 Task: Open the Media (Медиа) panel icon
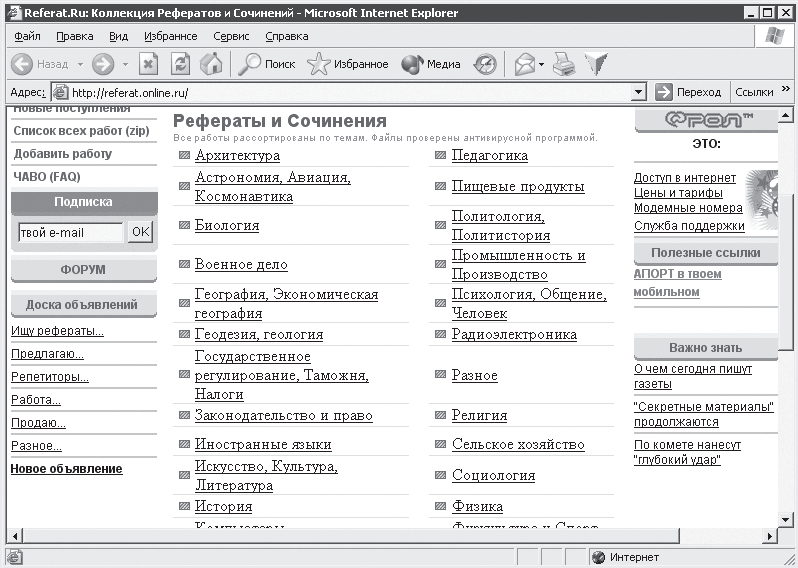pyautogui.click(x=431, y=64)
